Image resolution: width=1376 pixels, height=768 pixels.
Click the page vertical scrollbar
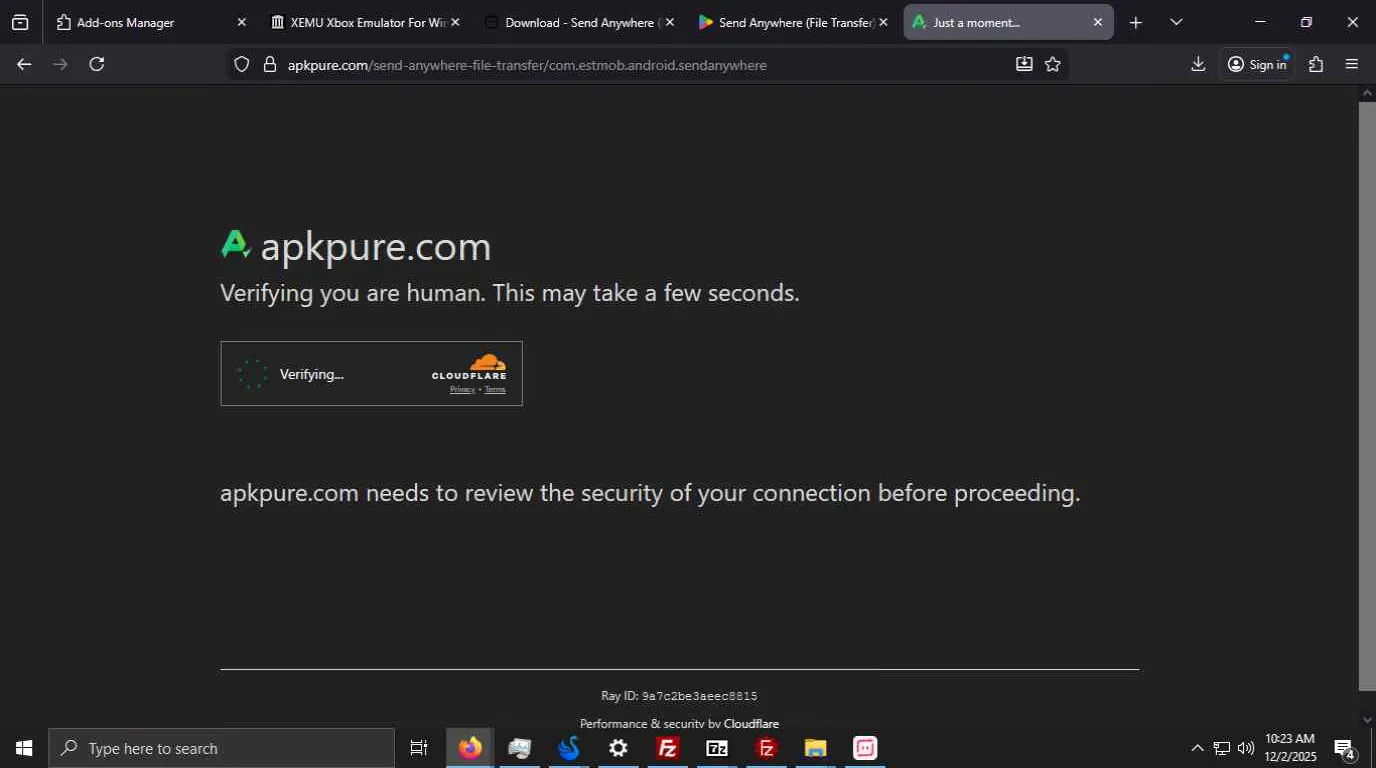pos(1367,395)
